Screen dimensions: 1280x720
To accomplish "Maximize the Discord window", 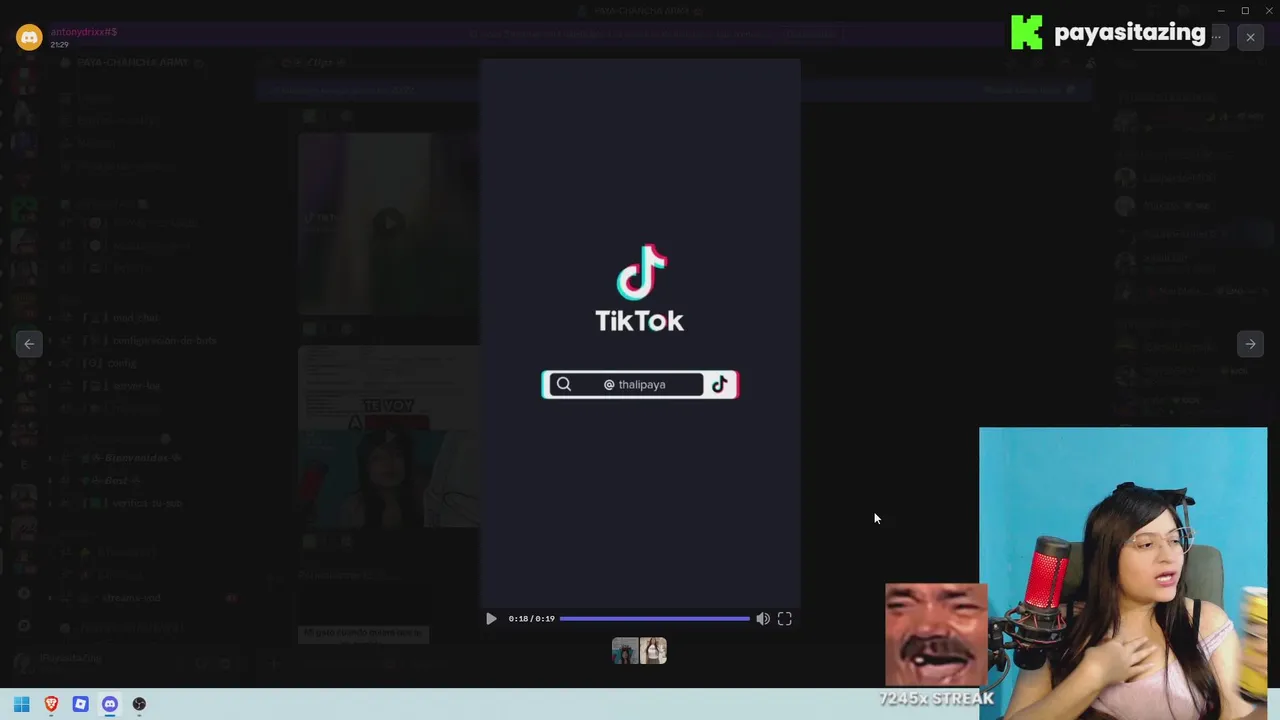I will [x=1245, y=10].
